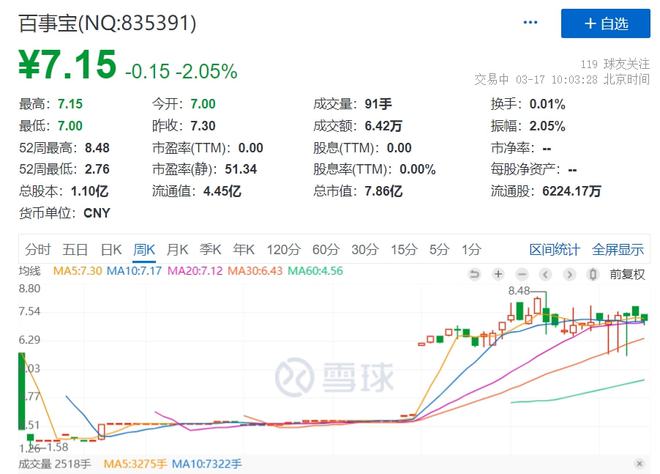Click the MA60:4.56 moving average label
Viewport: 660px width, 474px height.
(x=315, y=271)
